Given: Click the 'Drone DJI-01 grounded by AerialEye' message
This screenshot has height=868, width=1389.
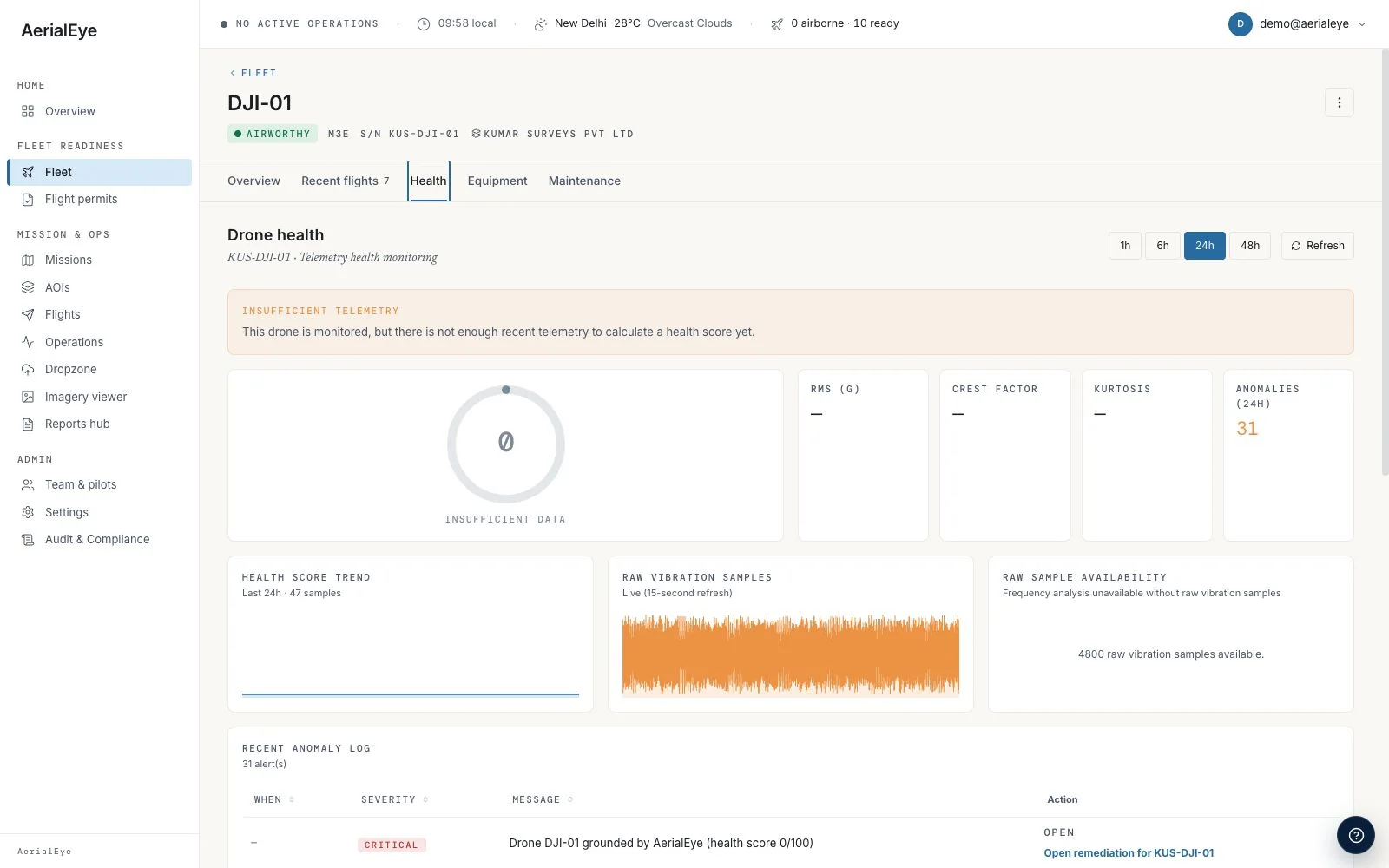Looking at the screenshot, I should tap(661, 843).
